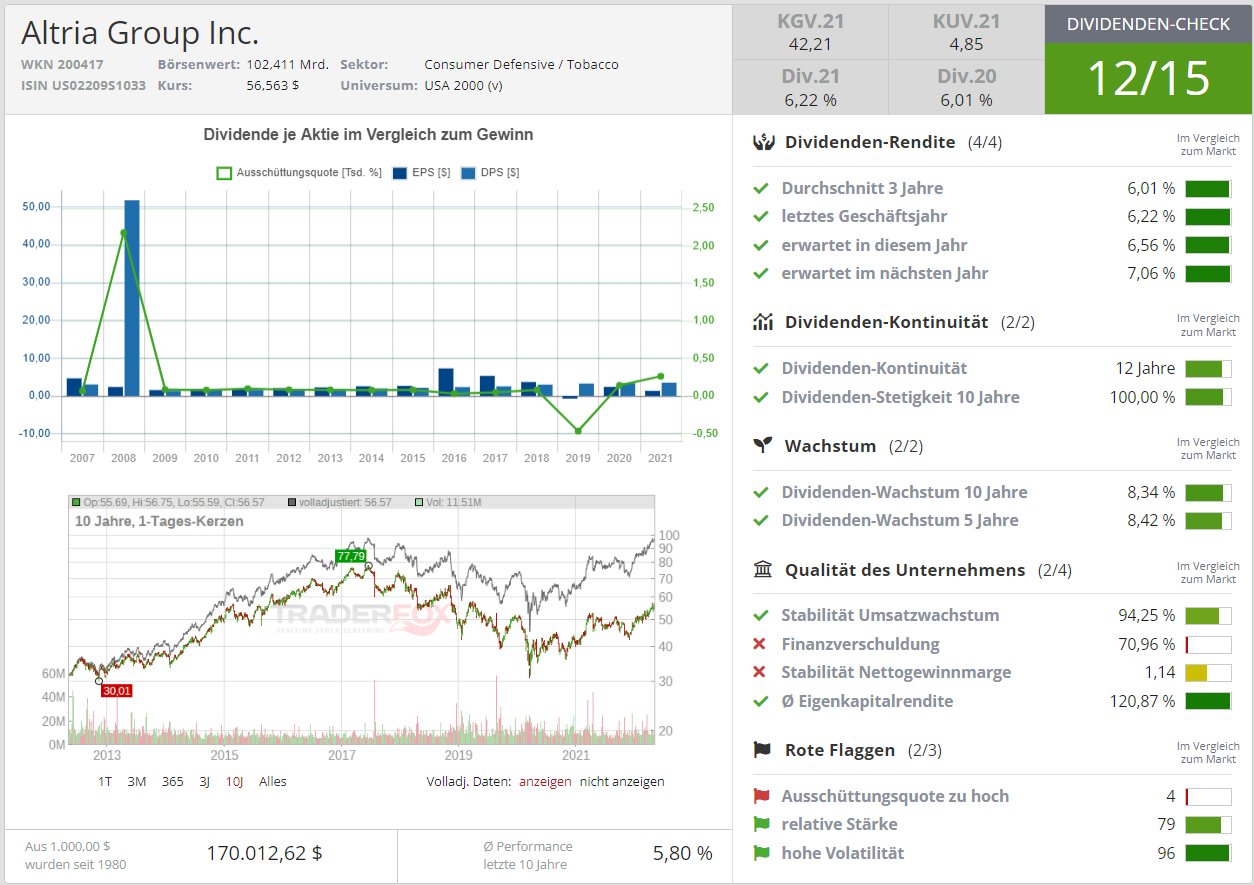The width and height of the screenshot is (1254, 885).
Task: Click the relative Stärke value 79
Action: point(1166,824)
